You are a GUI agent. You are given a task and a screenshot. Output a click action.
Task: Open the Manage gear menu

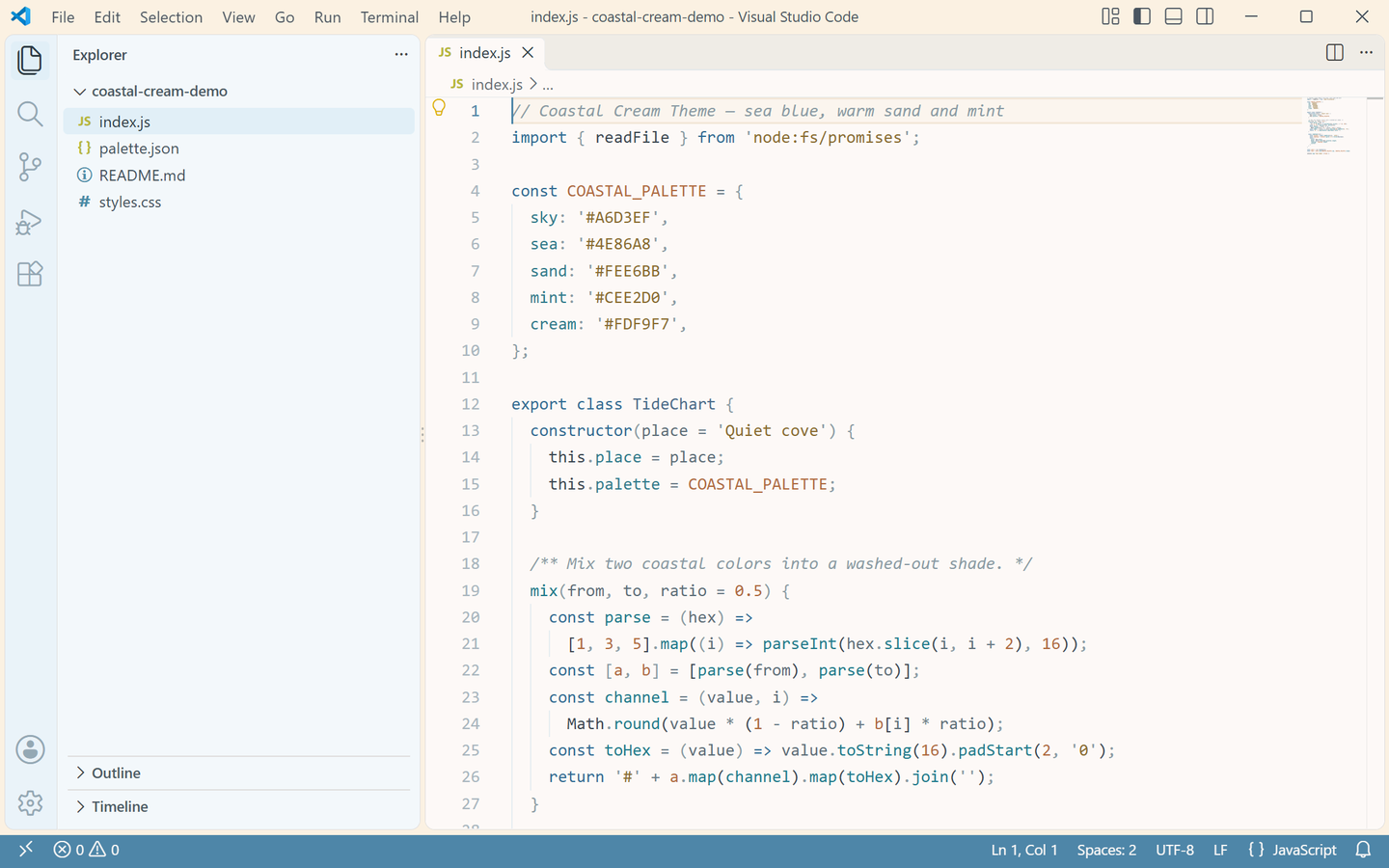(30, 802)
